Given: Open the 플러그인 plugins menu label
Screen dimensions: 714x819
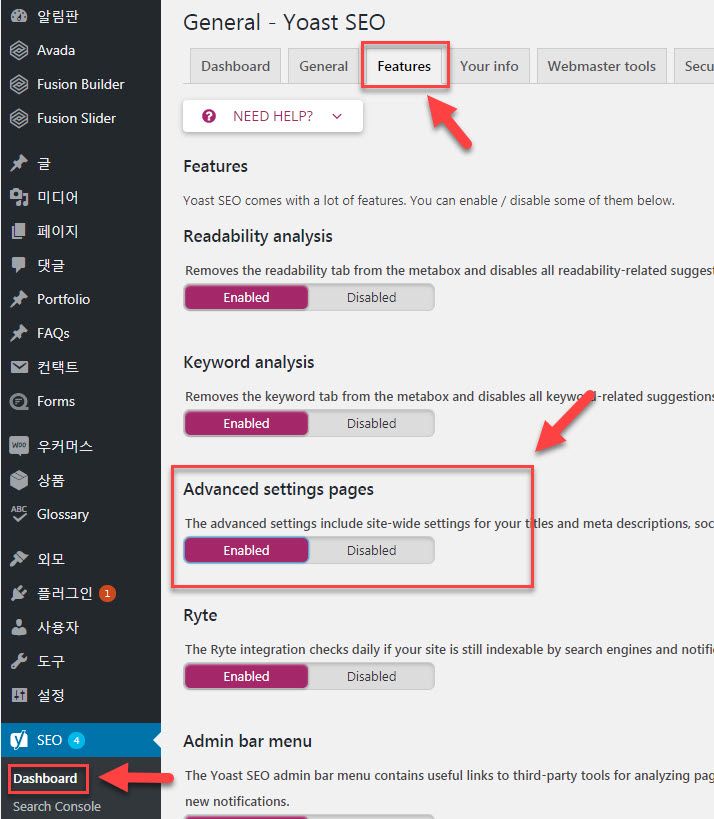Looking at the screenshot, I should (65, 593).
